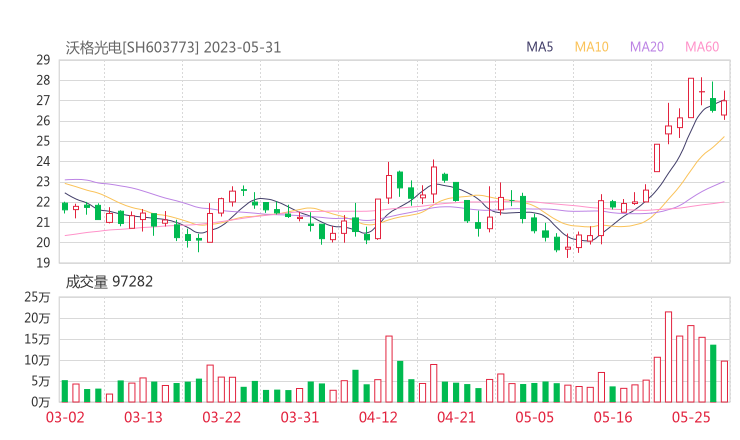Click the 05-25 date axis label
The image size is (740, 440).
pos(691,417)
